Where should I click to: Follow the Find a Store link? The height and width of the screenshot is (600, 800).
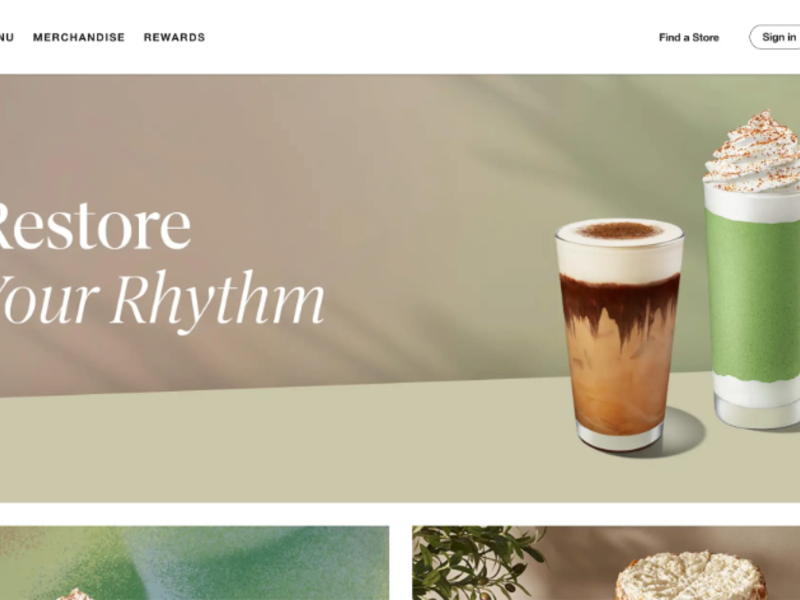689,37
